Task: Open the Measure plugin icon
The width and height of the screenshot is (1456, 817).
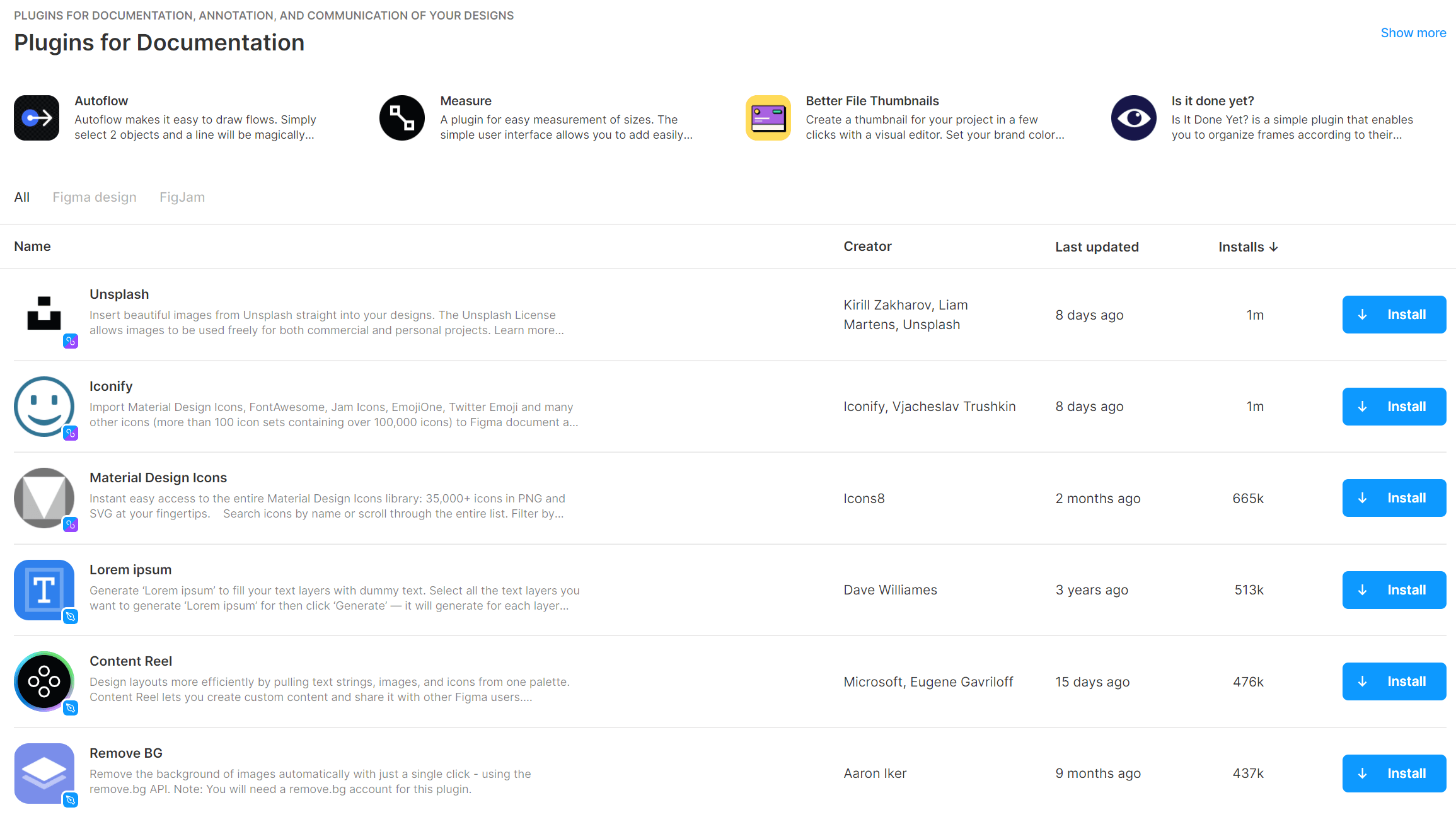Action: point(402,118)
